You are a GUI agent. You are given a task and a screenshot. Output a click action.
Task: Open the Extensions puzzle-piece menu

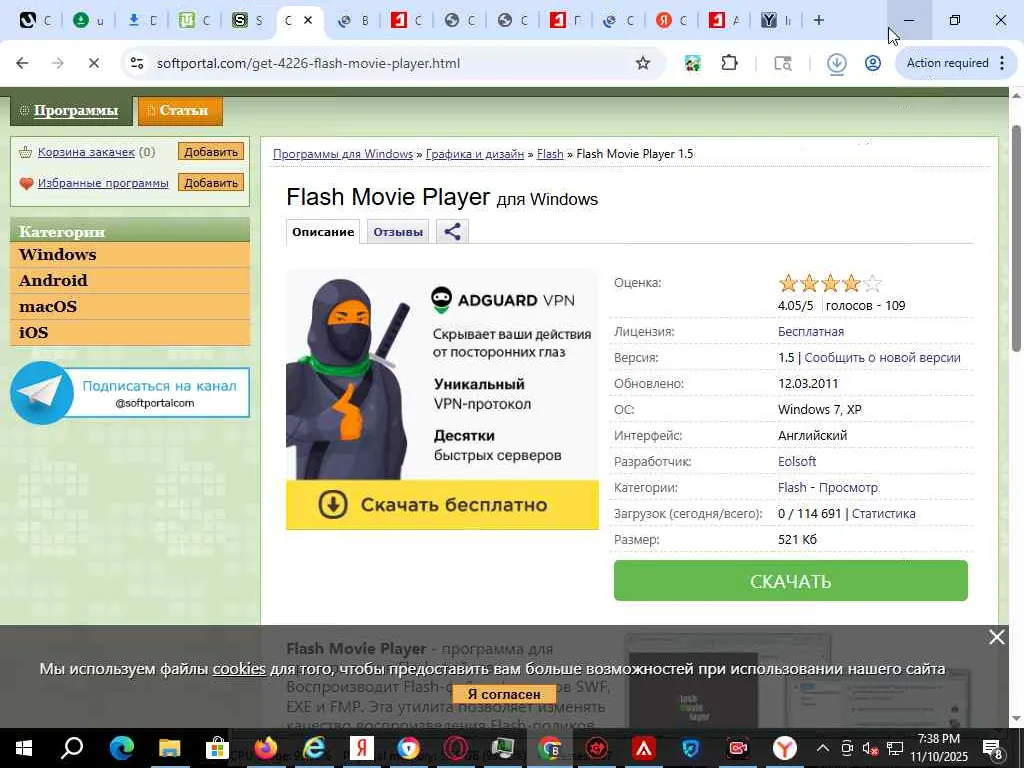point(729,63)
